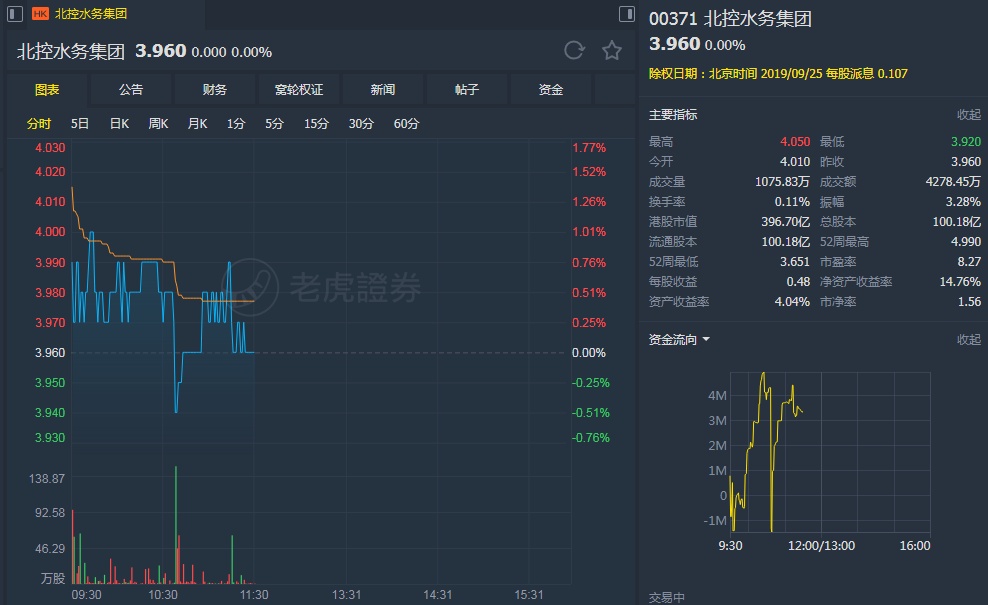Select the 5日 chart period

click(x=79, y=124)
